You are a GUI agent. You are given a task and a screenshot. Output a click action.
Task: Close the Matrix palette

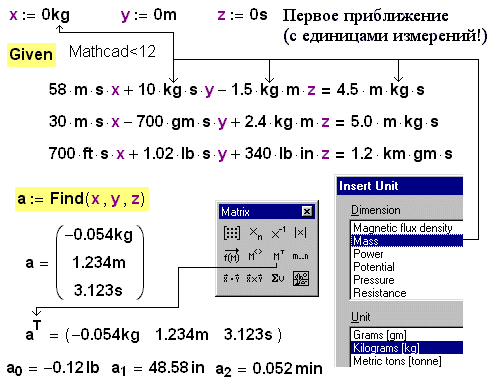click(x=307, y=211)
